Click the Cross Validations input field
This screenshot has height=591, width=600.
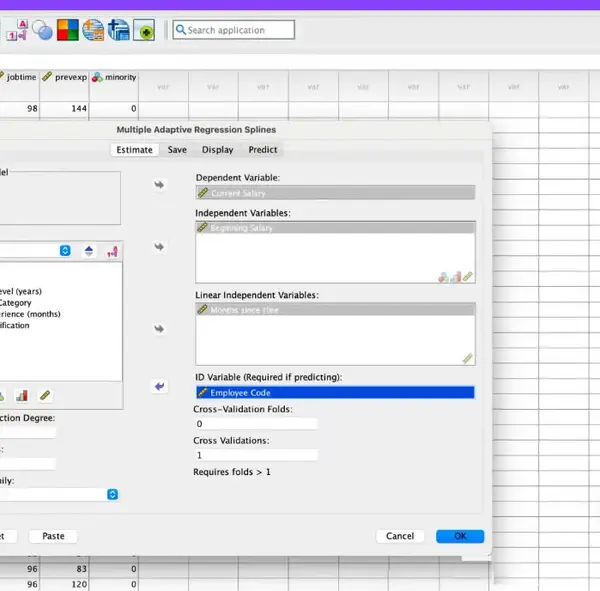256,455
